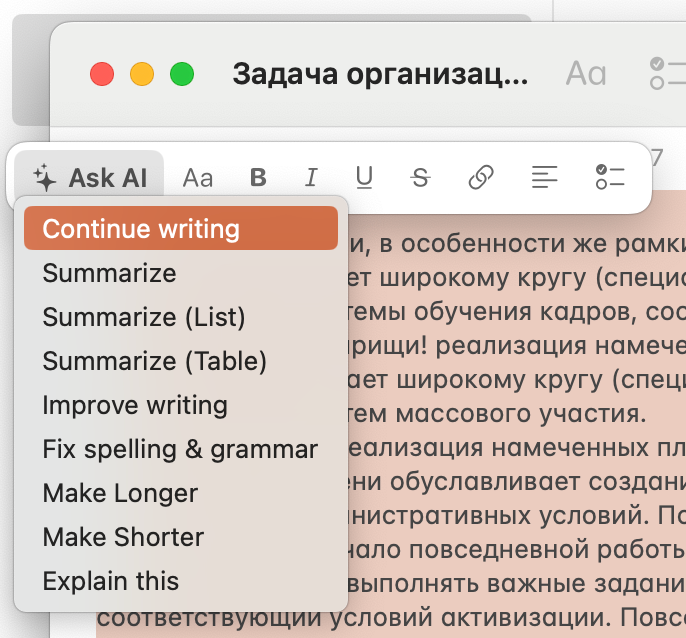The height and width of the screenshot is (638, 686).
Task: Click the window title Задача организац...
Action: click(380, 74)
